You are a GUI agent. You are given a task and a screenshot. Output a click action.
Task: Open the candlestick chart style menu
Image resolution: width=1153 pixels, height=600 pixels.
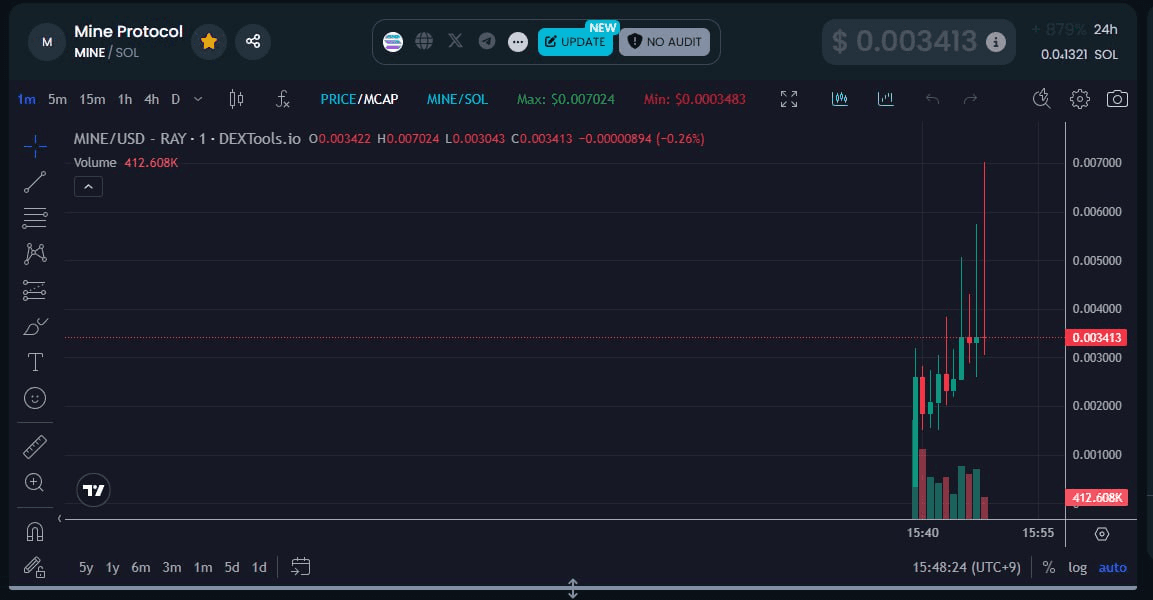pos(236,99)
